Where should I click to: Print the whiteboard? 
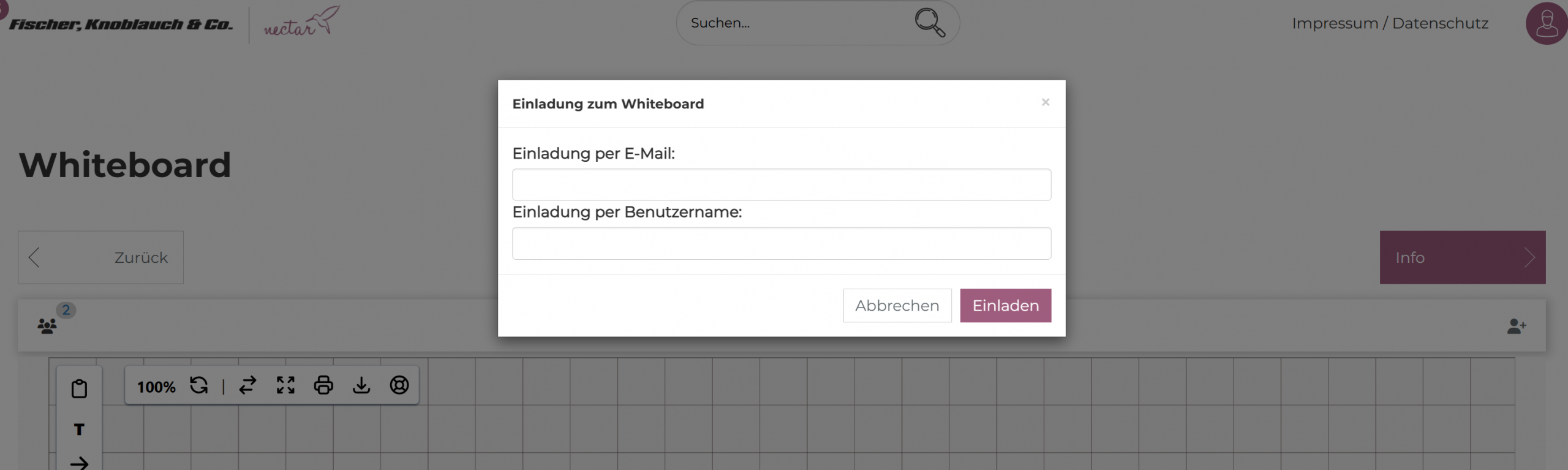[x=323, y=385]
